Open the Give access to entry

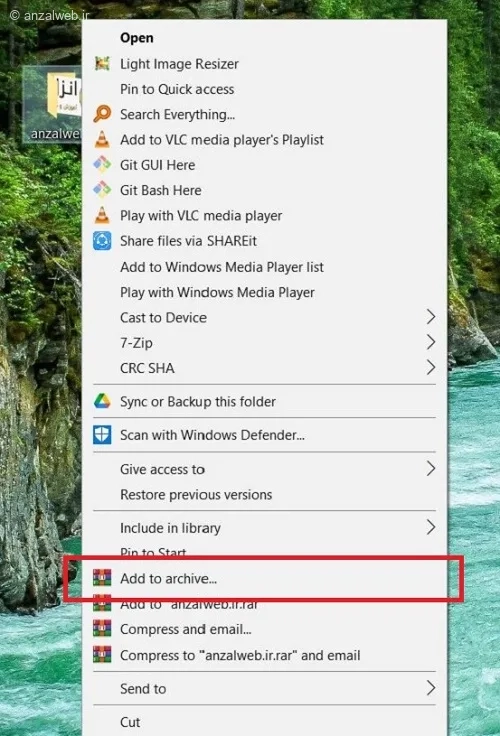[265, 469]
